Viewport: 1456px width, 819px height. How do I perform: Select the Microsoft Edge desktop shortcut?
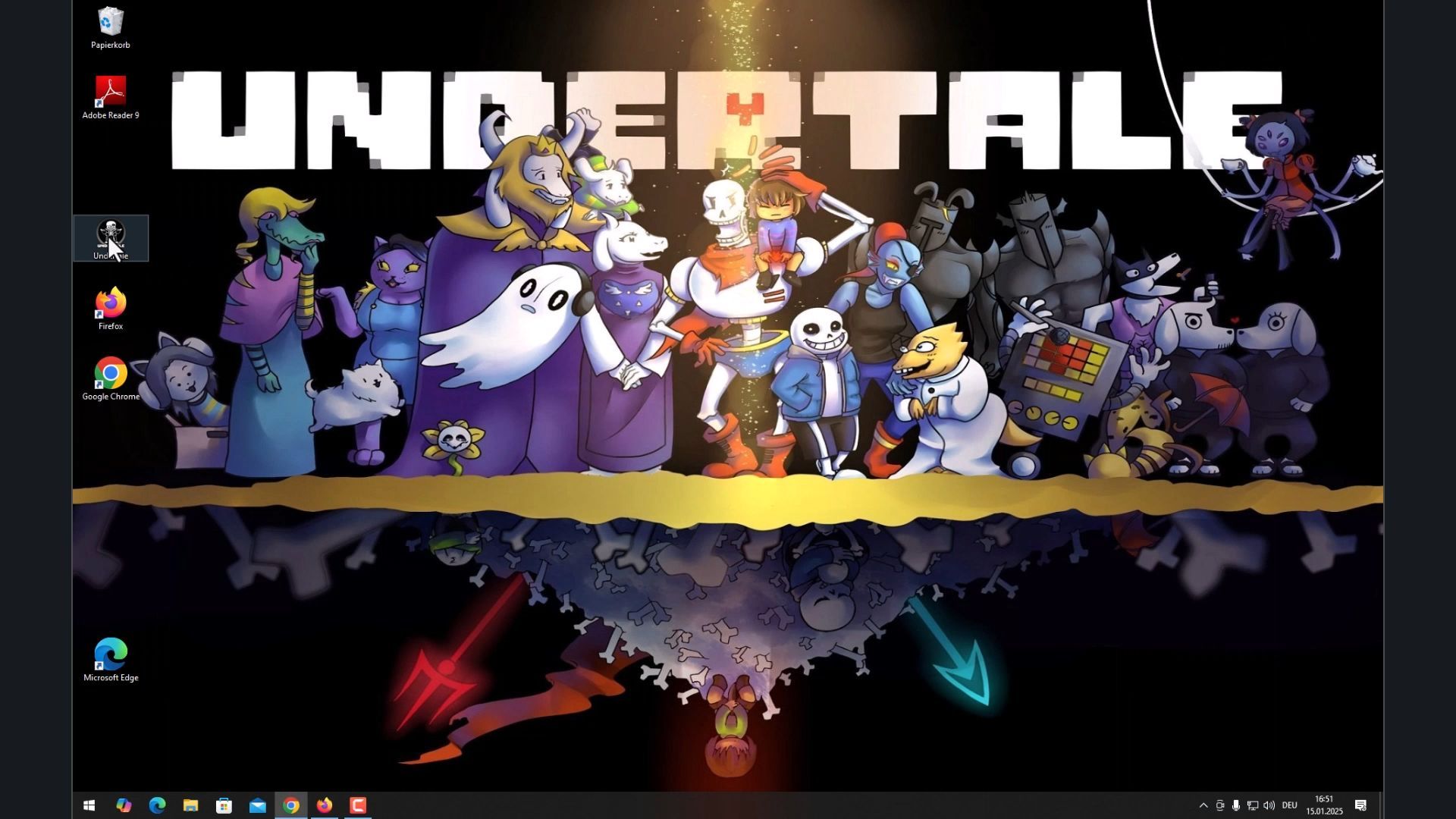coord(111,661)
